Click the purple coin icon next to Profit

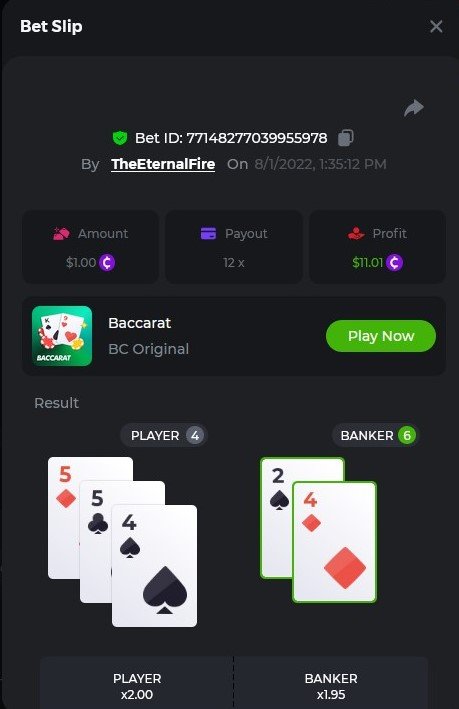coord(394,262)
